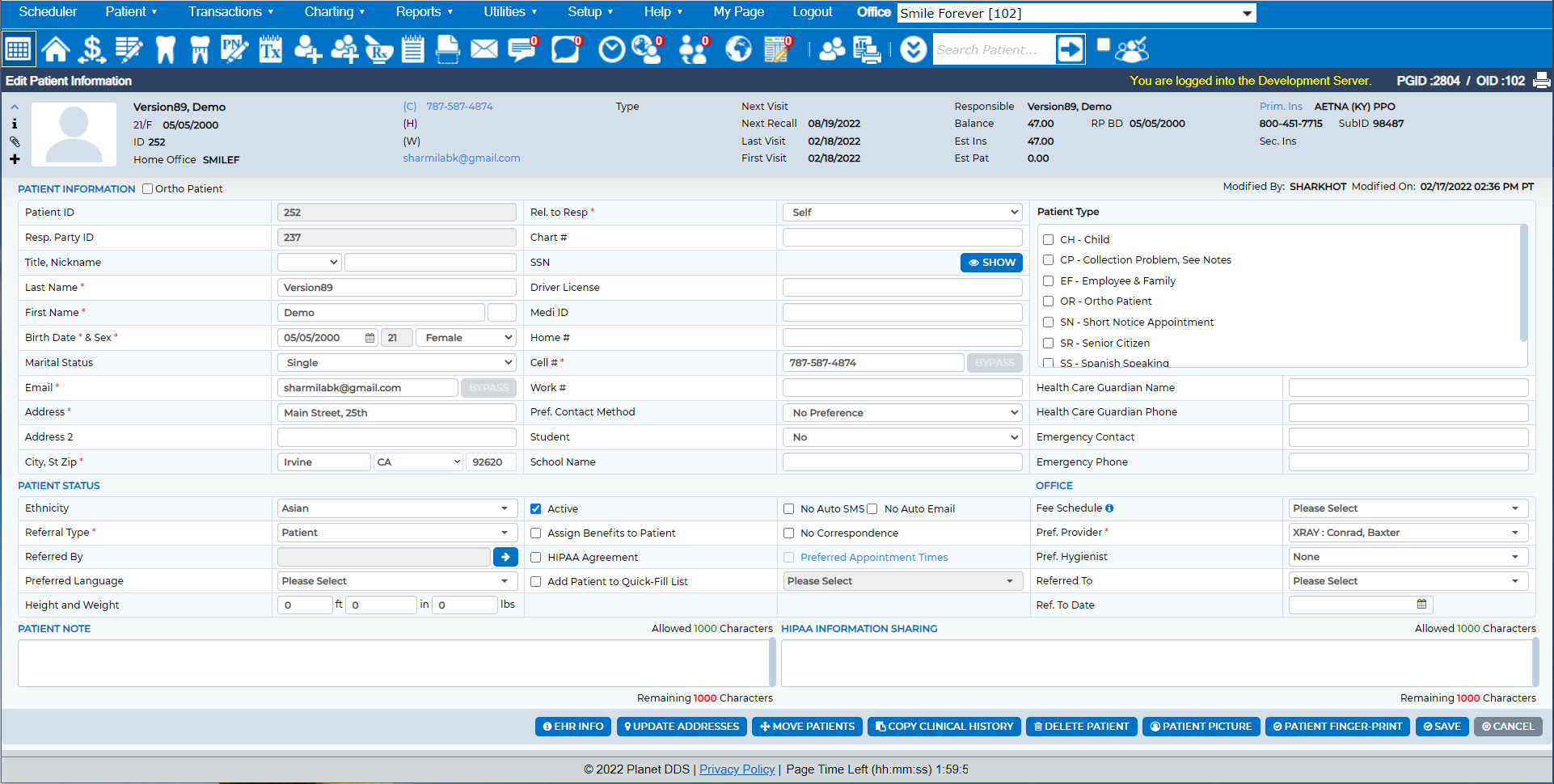Tick EF - Employee & Family checkbox
Image resolution: width=1554 pixels, height=784 pixels.
tap(1048, 281)
